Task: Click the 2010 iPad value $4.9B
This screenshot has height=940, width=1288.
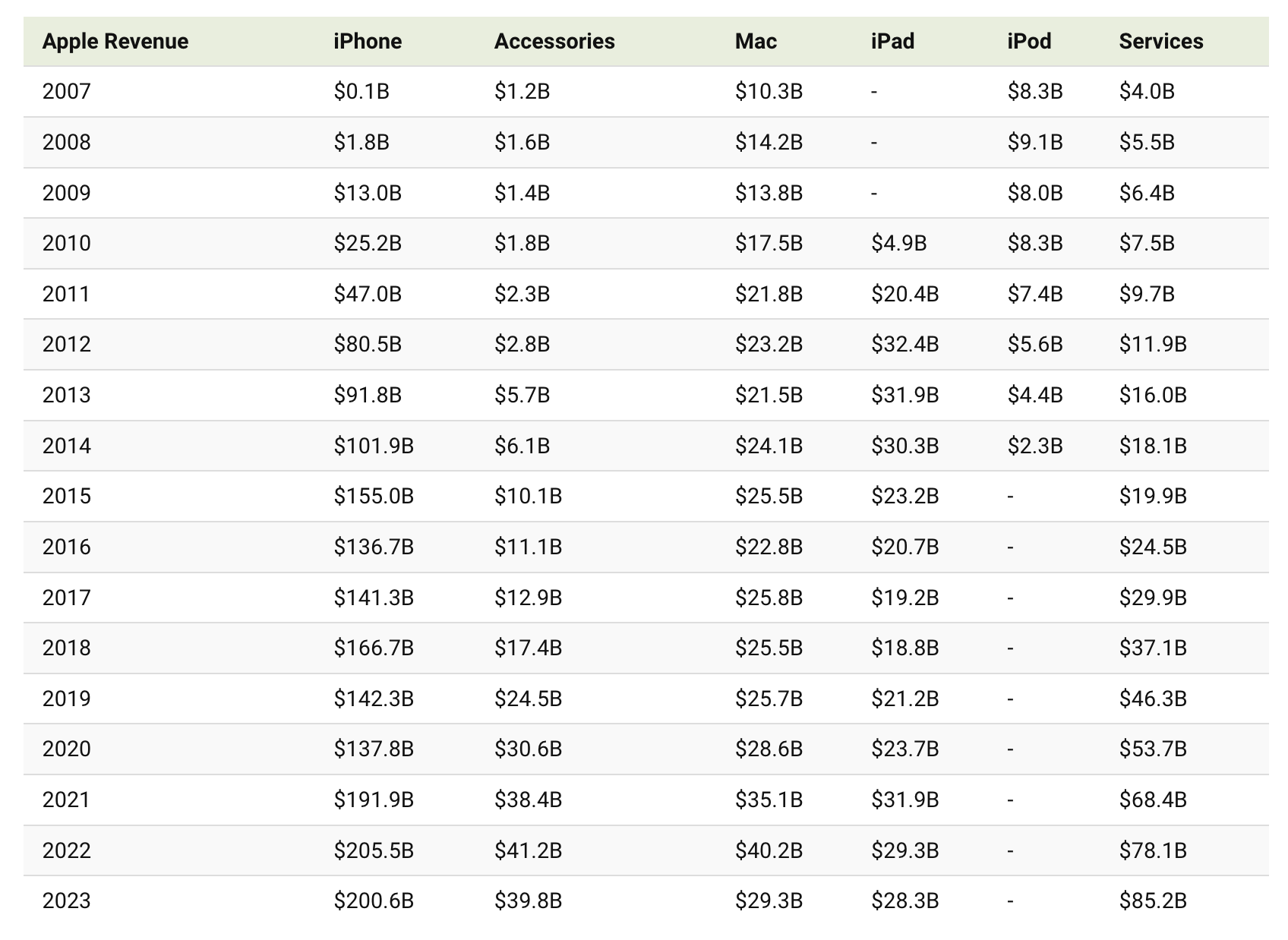Action: pyautogui.click(x=898, y=243)
